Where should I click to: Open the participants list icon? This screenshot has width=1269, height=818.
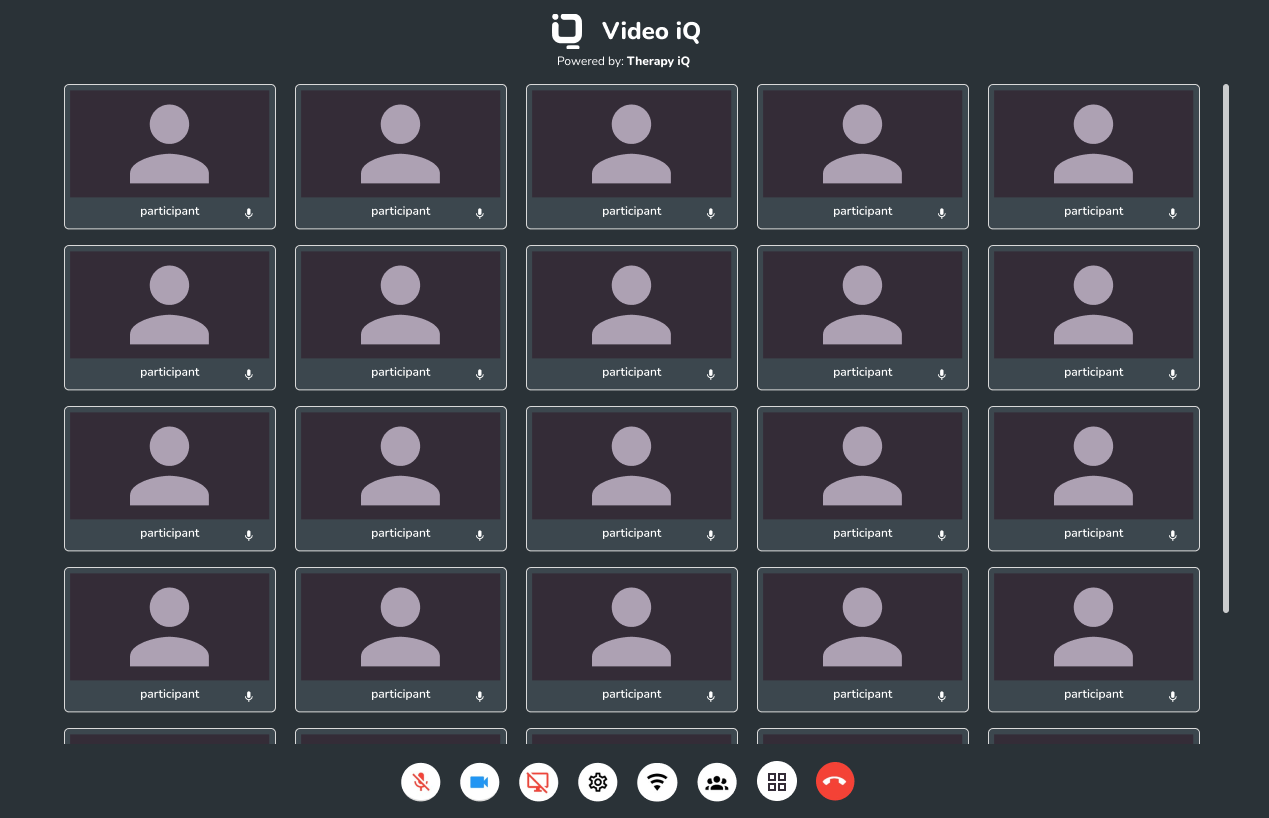click(x=716, y=781)
